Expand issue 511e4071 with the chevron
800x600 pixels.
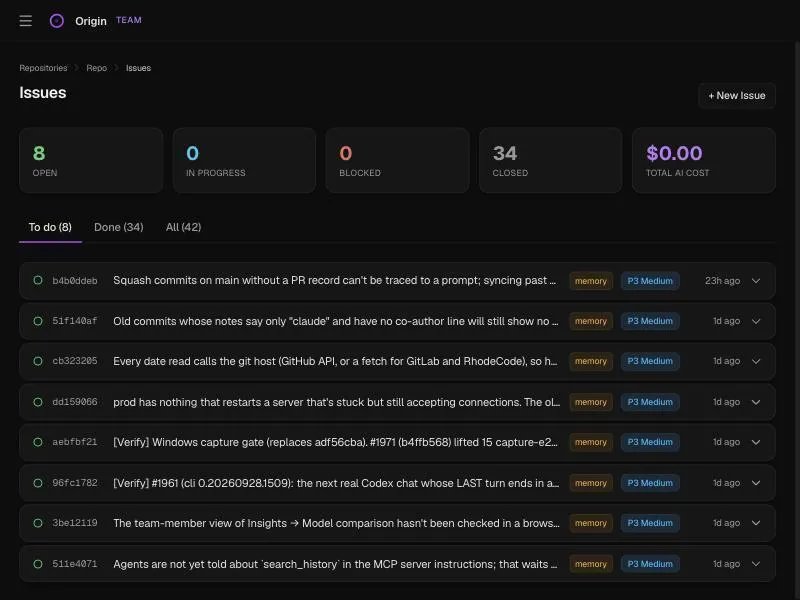coord(756,564)
